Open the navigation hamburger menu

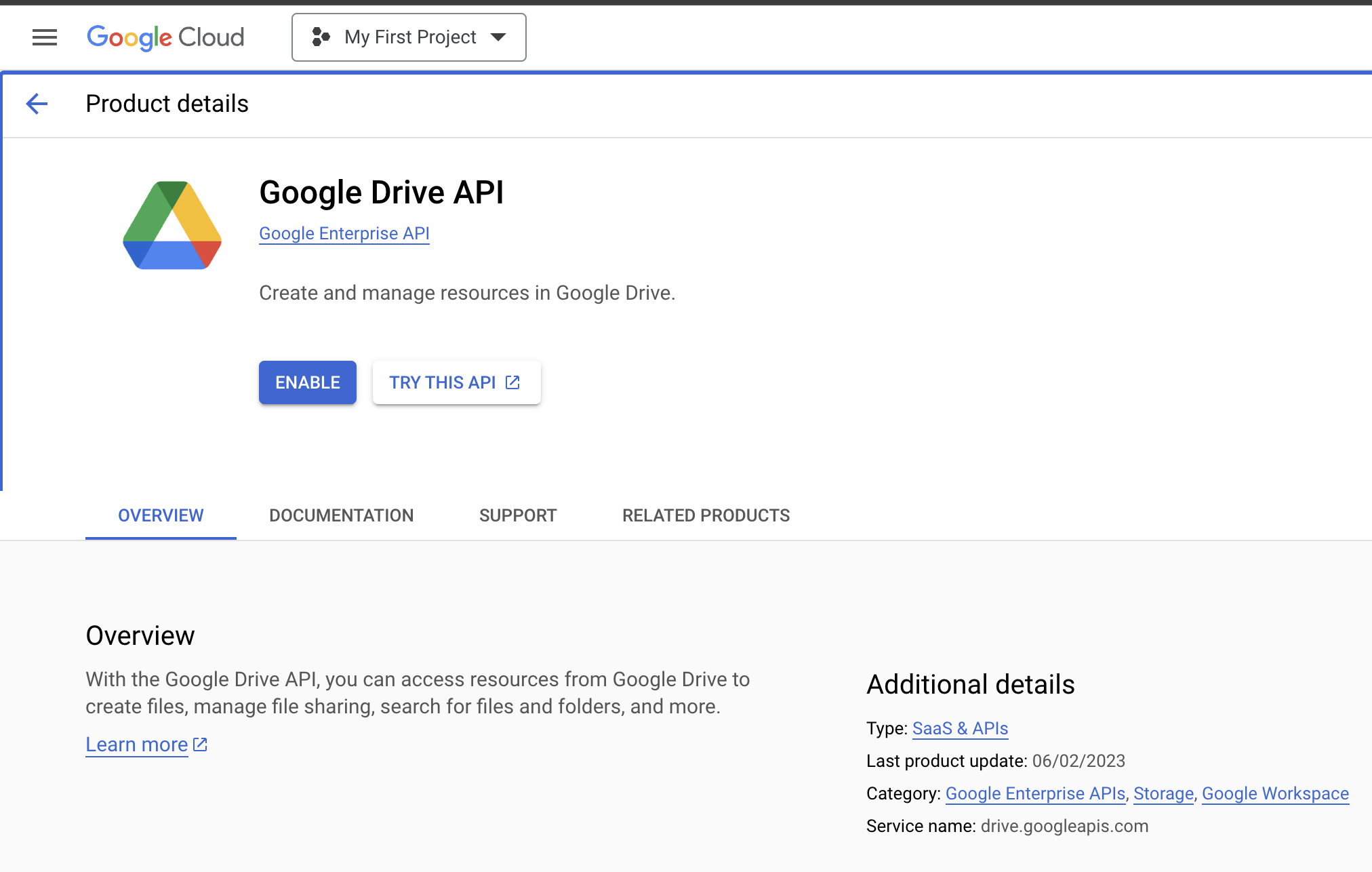44,37
